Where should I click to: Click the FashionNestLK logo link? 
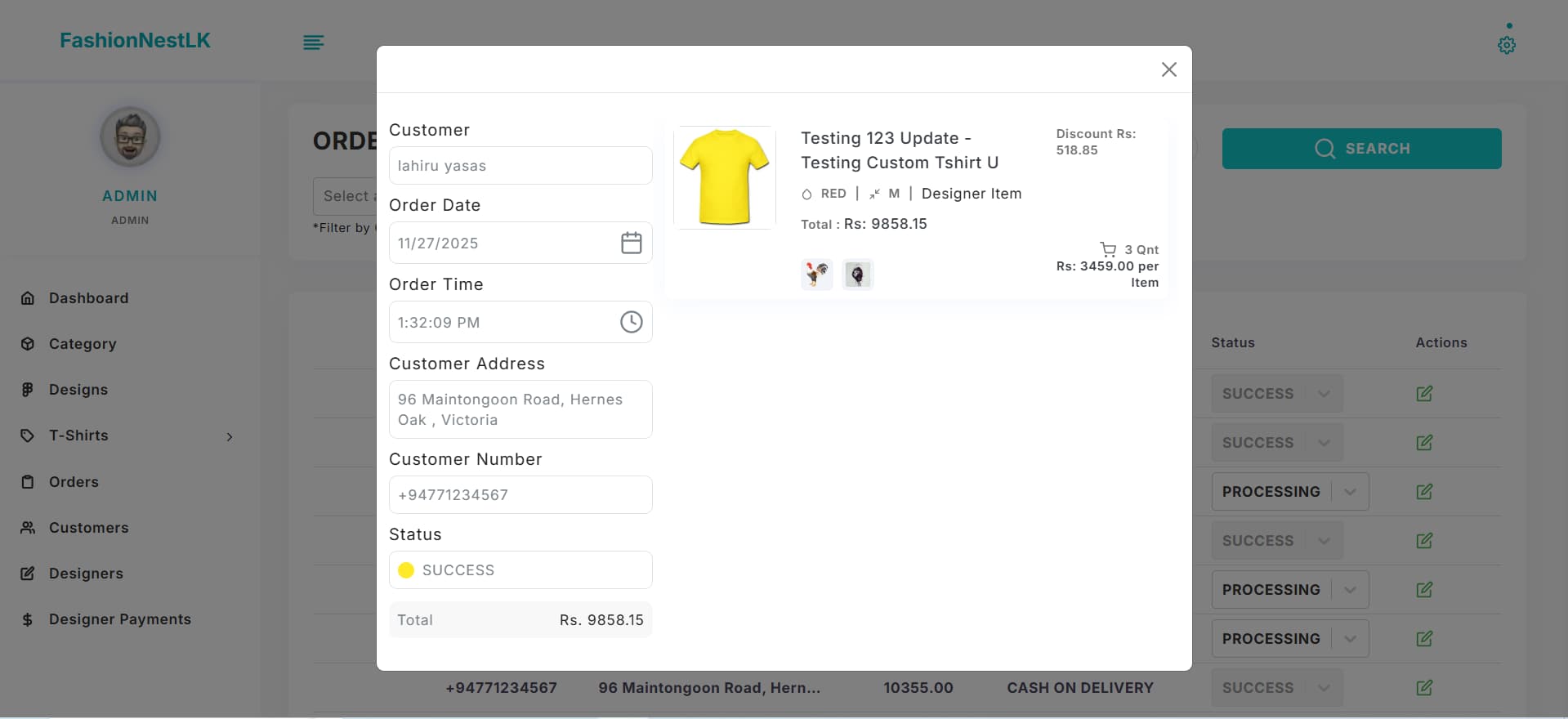(135, 40)
